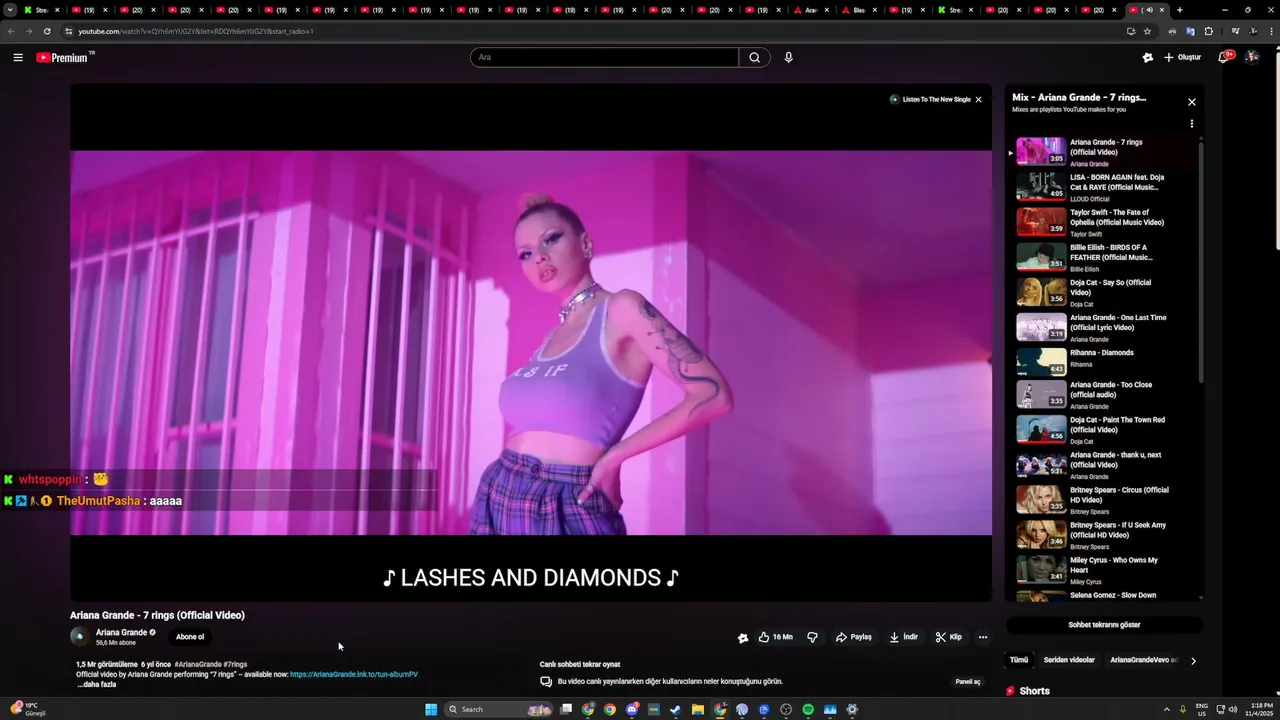Open more actions ellipsis under video
Screen dimensions: 1280x720
pos(983,637)
